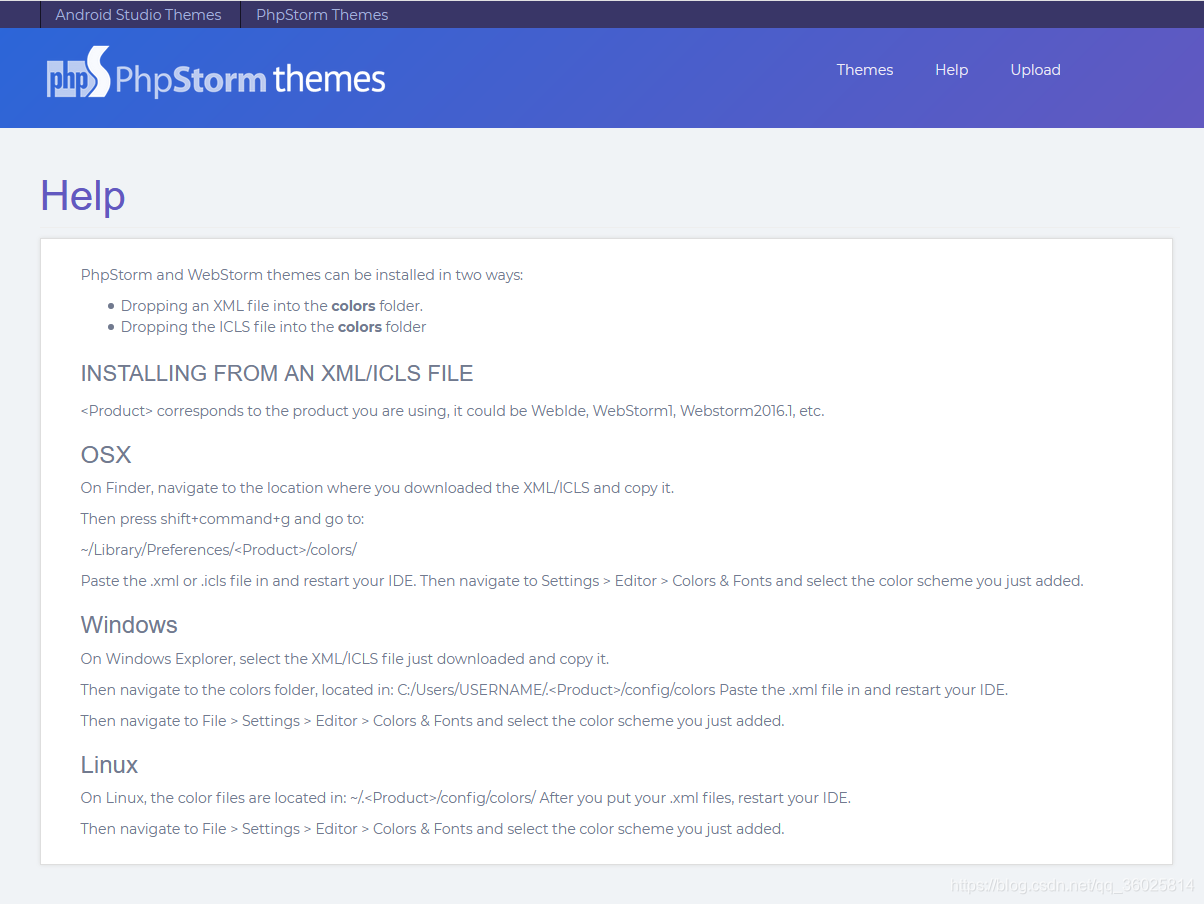1204x904 pixels.
Task: Open the Help navigation item
Action: coord(951,70)
